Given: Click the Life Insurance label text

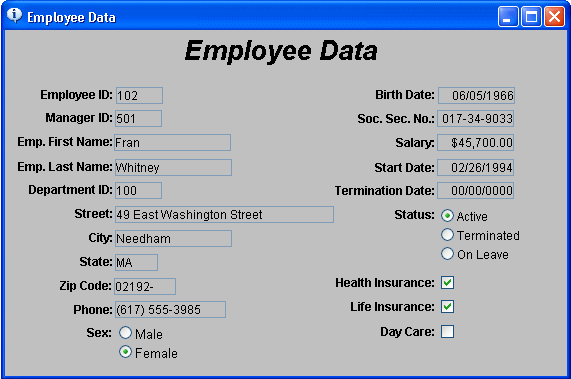Looking at the screenshot, I should (393, 307).
